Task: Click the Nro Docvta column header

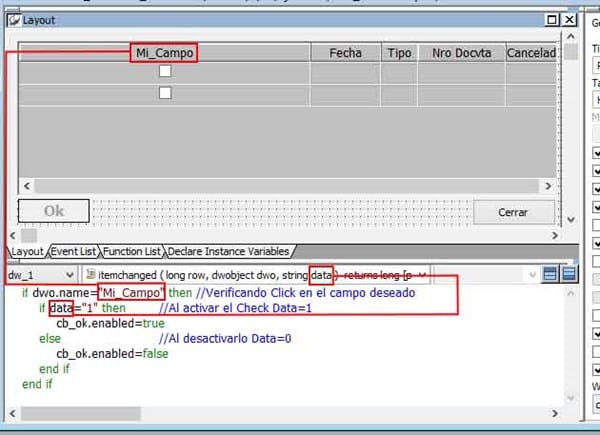Action: pyautogui.click(x=461, y=53)
